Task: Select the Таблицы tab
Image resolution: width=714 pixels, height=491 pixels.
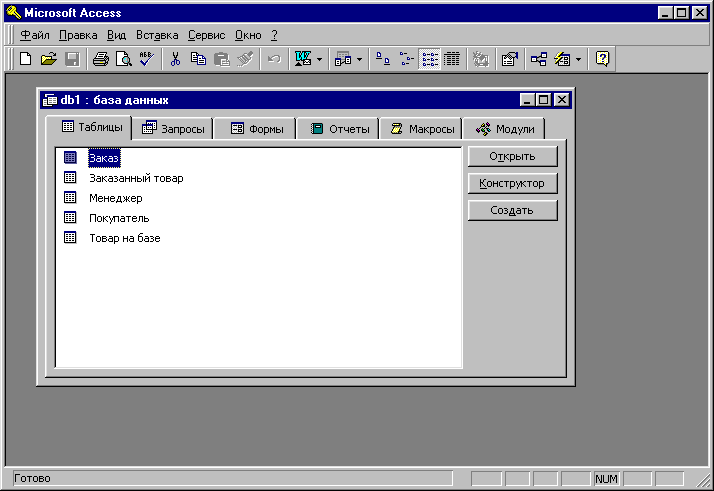Action: pos(89,127)
